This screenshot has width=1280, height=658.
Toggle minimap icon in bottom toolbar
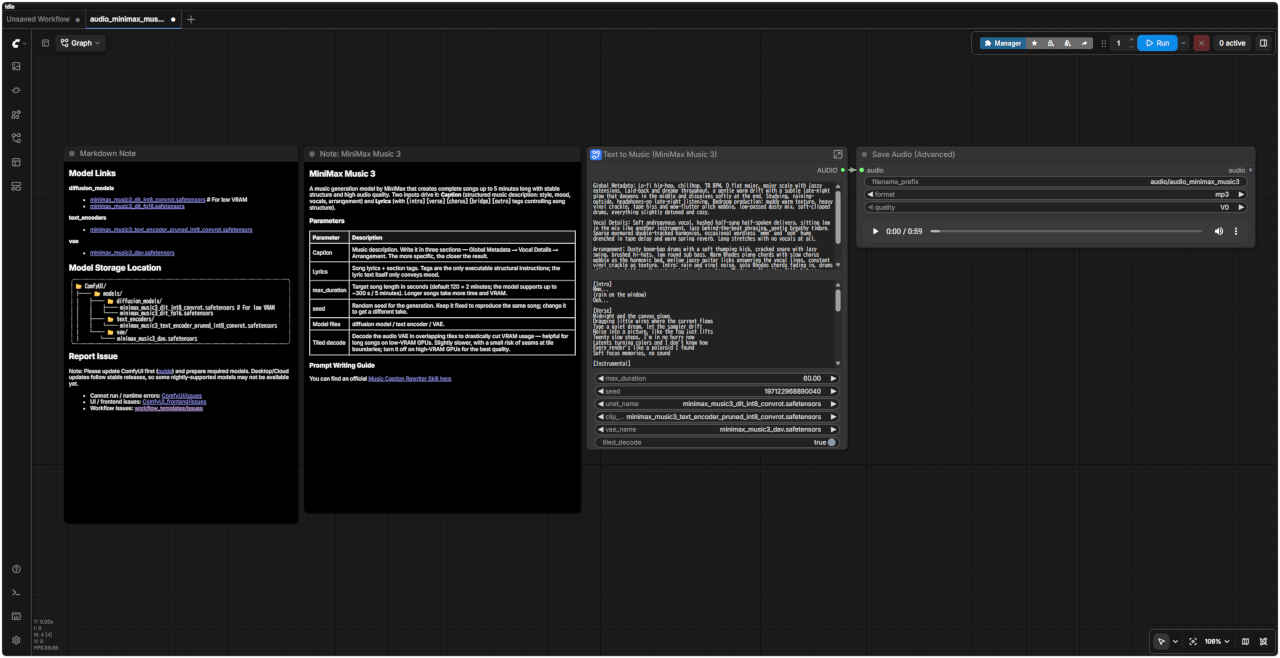pyautogui.click(x=1245, y=641)
